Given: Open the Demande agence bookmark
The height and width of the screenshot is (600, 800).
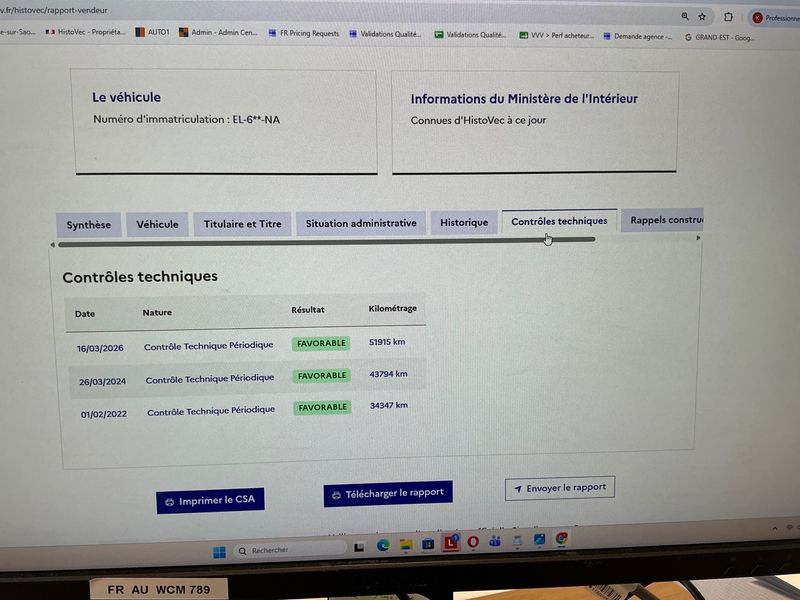Looking at the screenshot, I should click(x=638, y=37).
